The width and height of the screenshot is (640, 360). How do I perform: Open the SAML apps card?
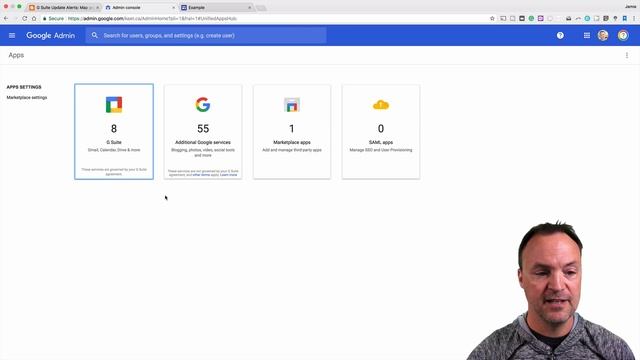[381, 131]
